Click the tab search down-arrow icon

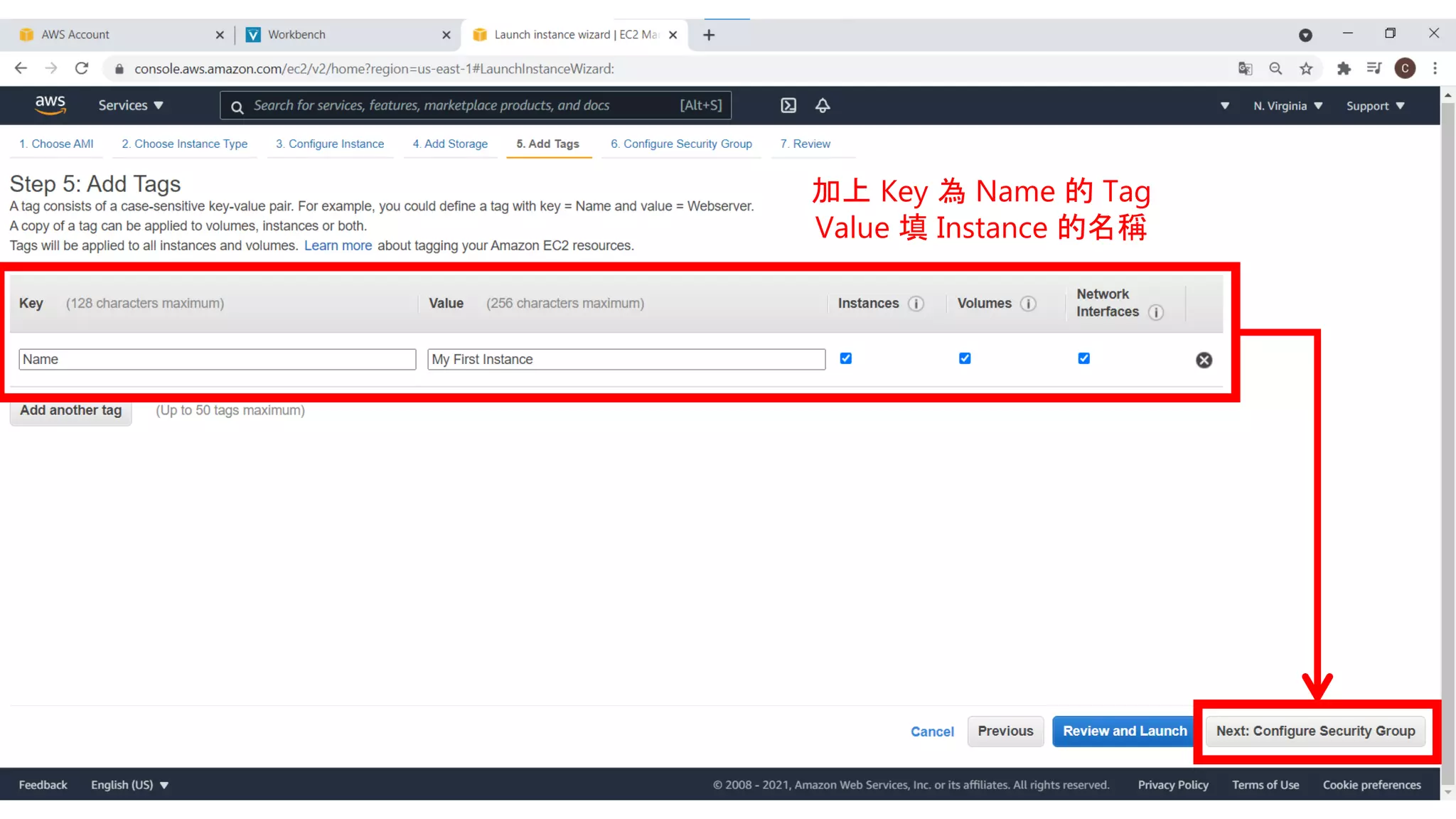1305,35
